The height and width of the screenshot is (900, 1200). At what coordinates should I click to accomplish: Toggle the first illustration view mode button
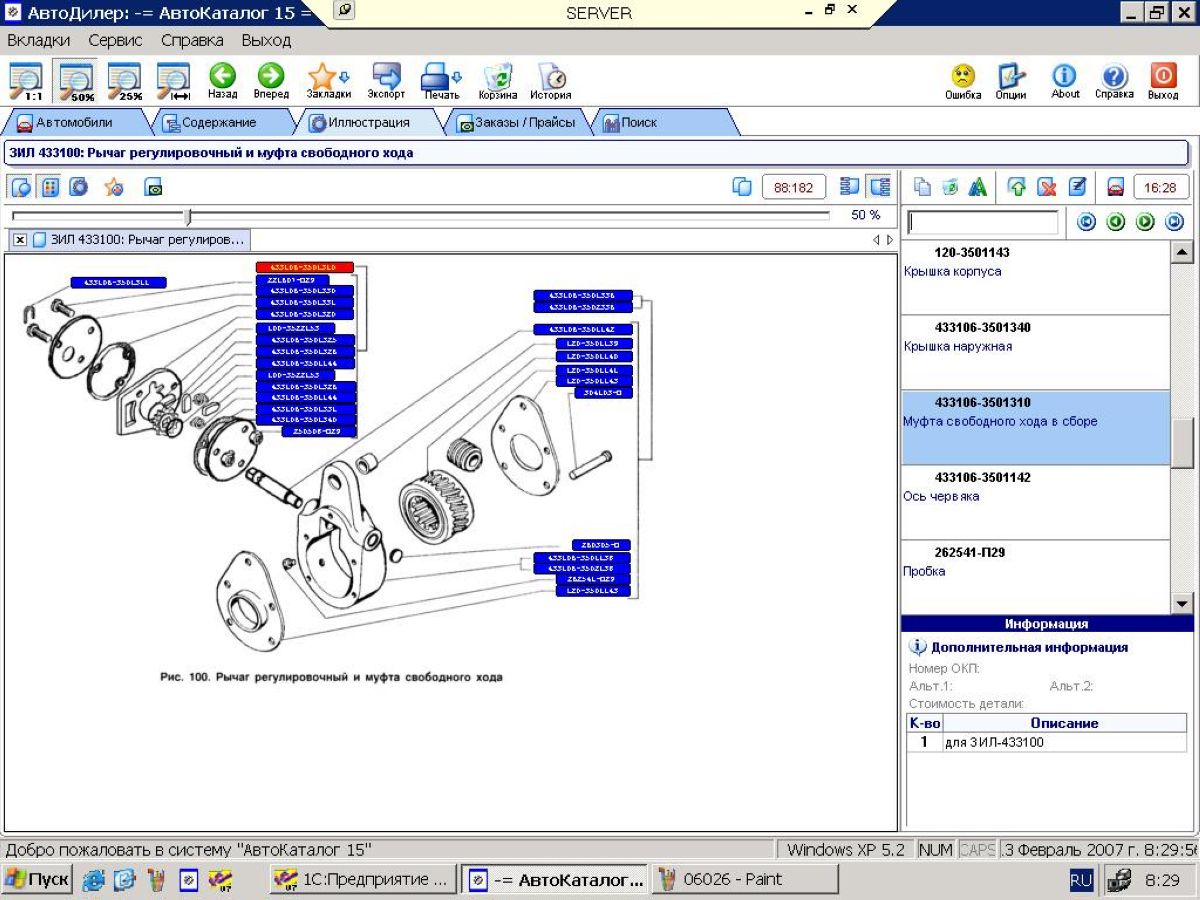21,187
